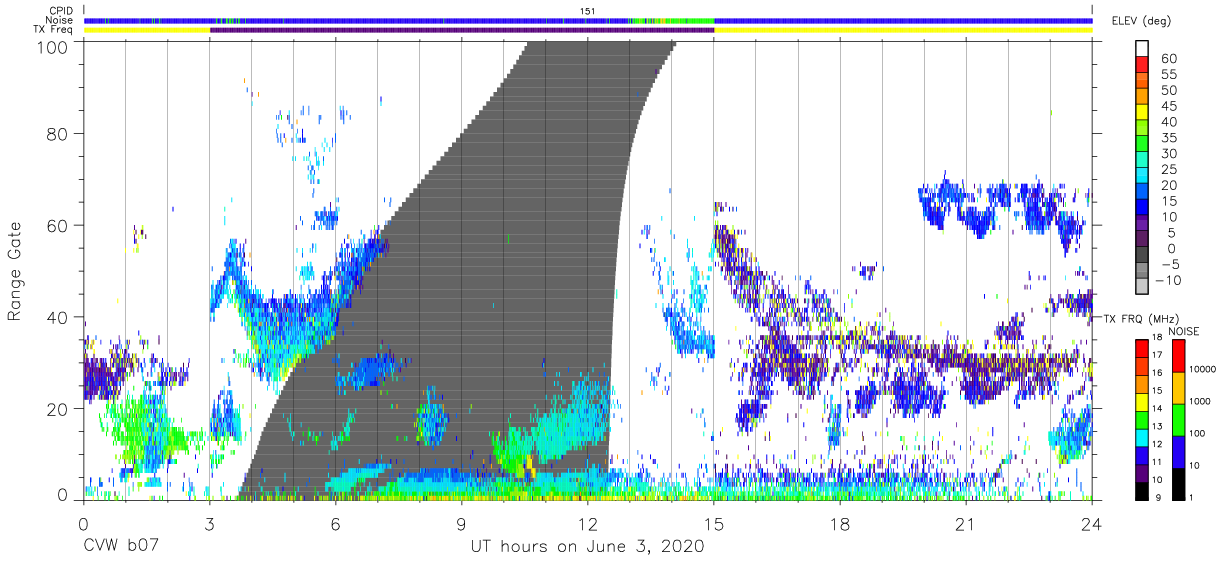
Task: Select the blue NOISE swatch between 10 and 100
Action: [1177, 450]
